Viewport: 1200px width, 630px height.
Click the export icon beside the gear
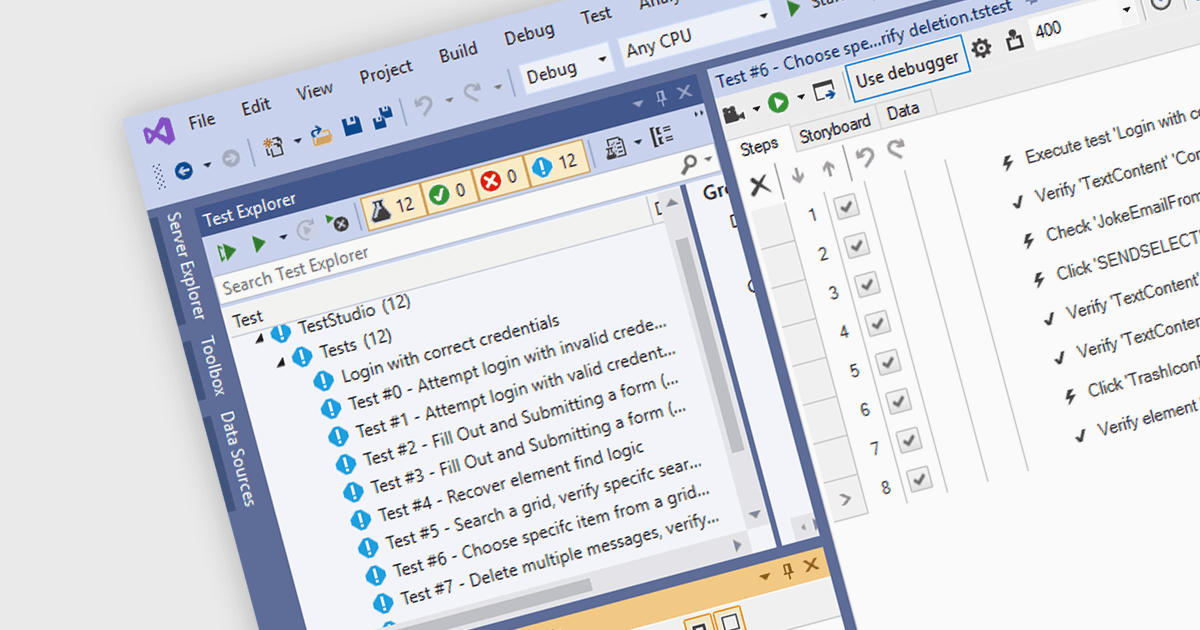(x=1016, y=41)
